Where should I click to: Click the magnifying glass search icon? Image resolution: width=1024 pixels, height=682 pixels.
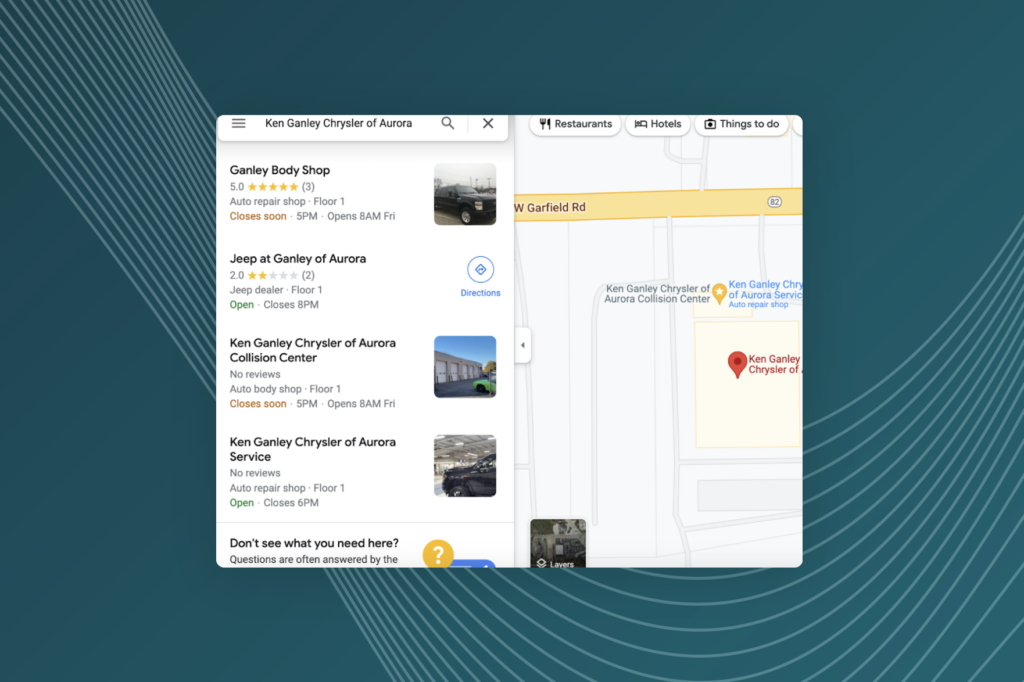point(448,124)
